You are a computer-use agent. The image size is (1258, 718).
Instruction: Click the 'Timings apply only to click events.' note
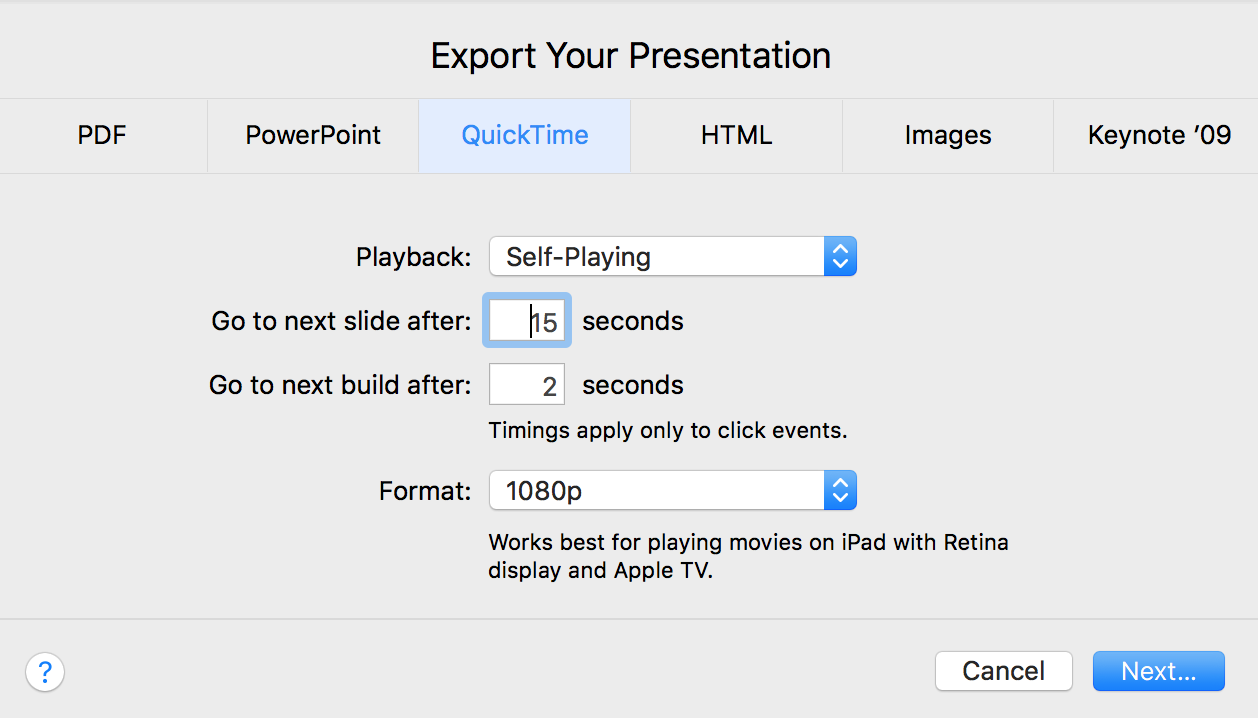coord(668,431)
